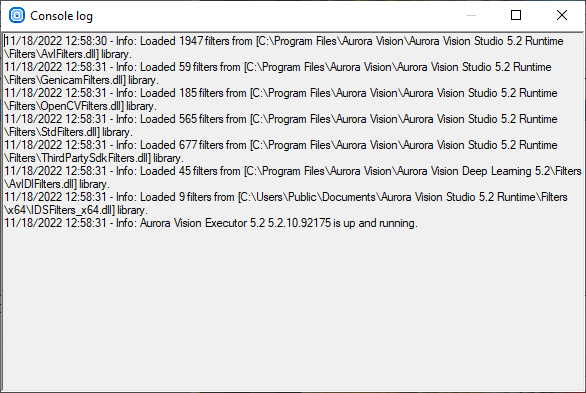Click the Console log title text
Screen dimensions: 586x393
[61, 16]
